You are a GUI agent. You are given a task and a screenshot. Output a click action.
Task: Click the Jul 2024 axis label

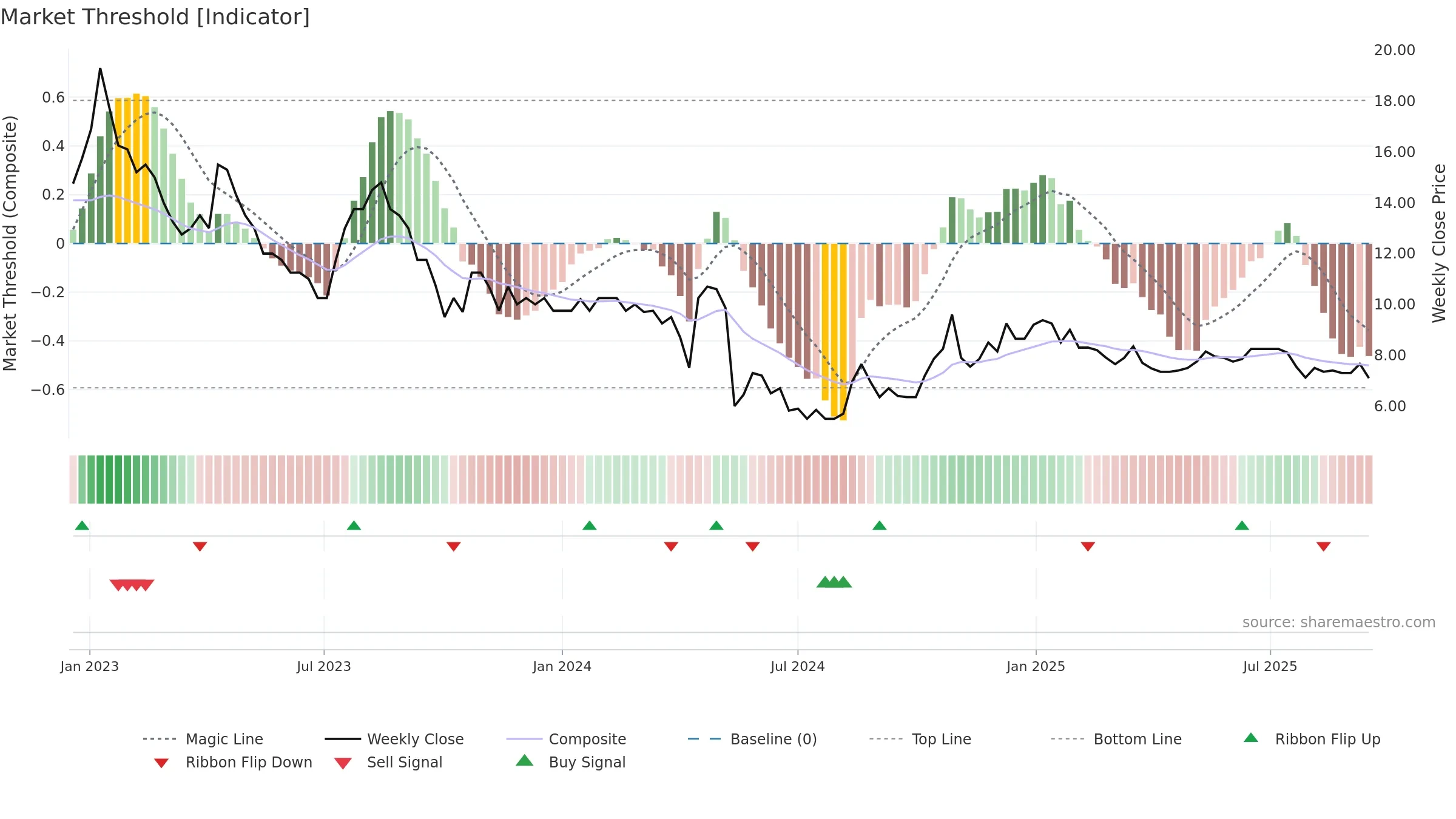pos(797,666)
